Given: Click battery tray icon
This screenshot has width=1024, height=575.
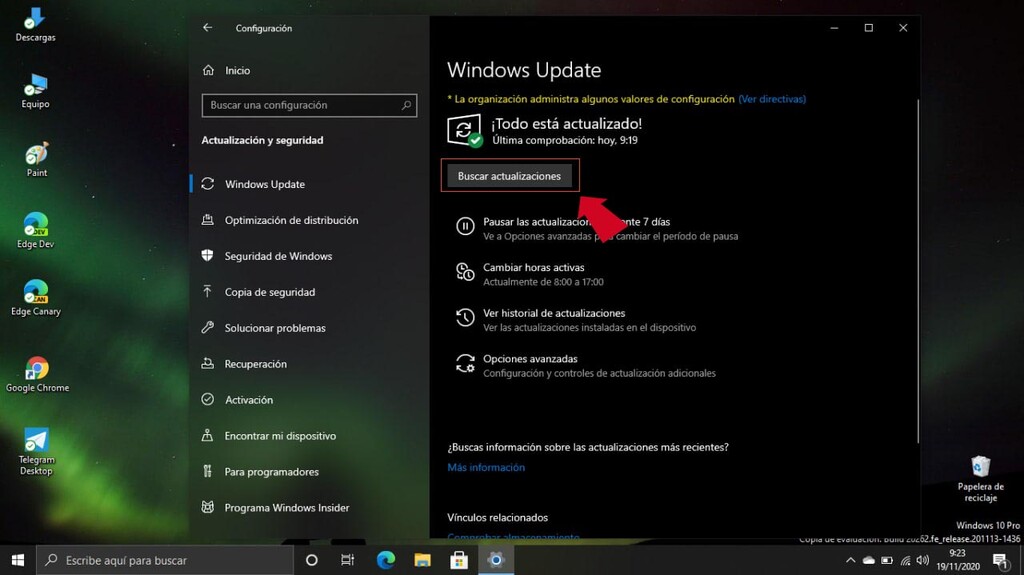Looking at the screenshot, I should pos(887,560).
